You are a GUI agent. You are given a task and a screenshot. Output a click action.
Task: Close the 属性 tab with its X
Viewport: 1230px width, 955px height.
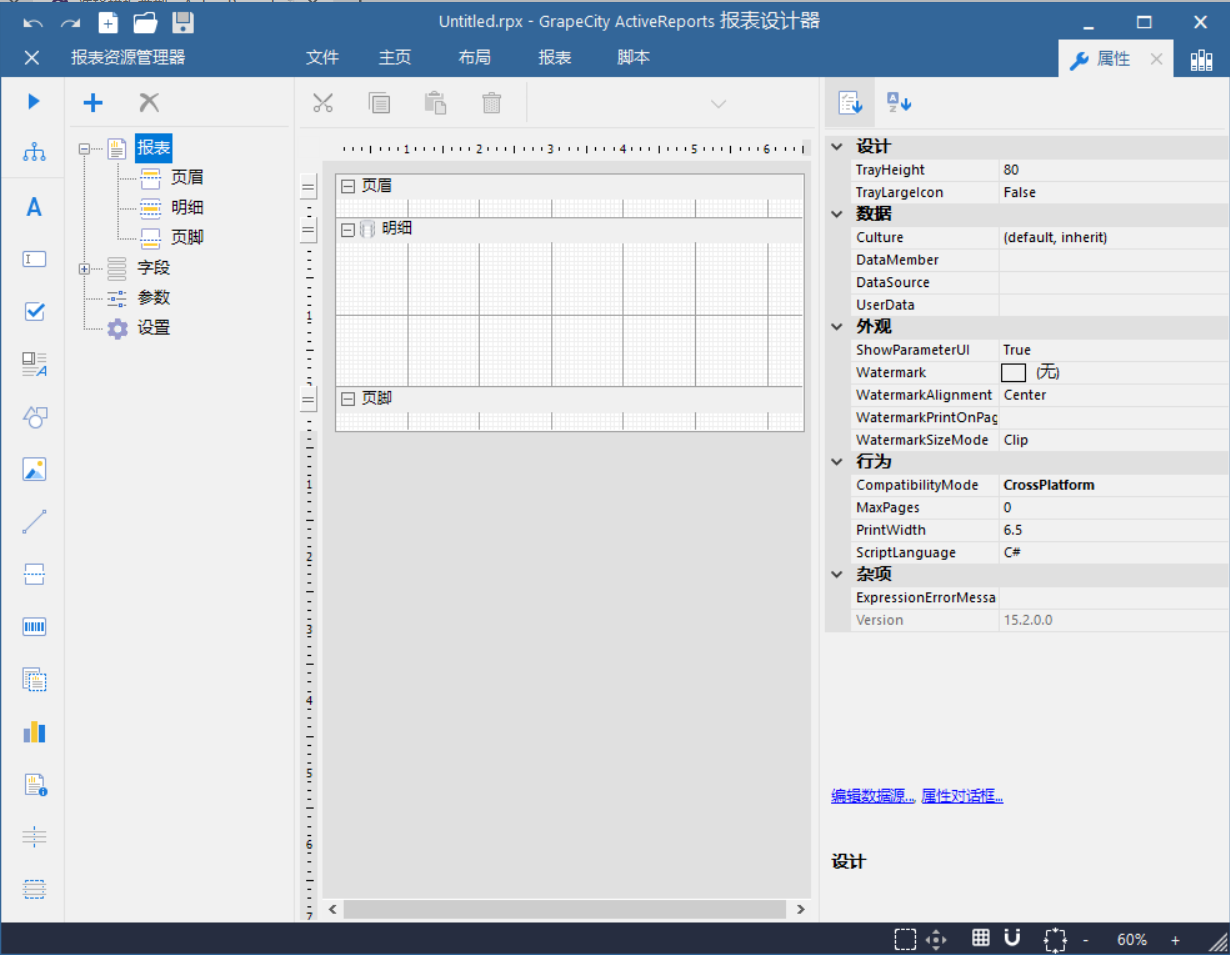[x=1156, y=59]
